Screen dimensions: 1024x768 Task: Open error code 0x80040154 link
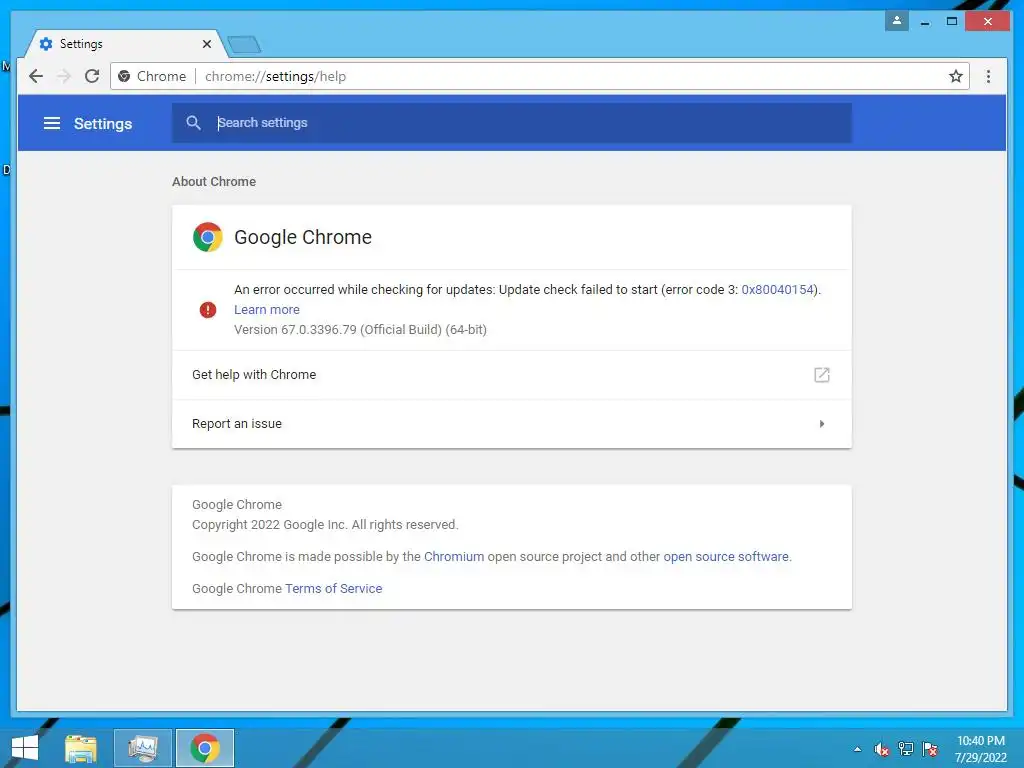[x=777, y=290]
